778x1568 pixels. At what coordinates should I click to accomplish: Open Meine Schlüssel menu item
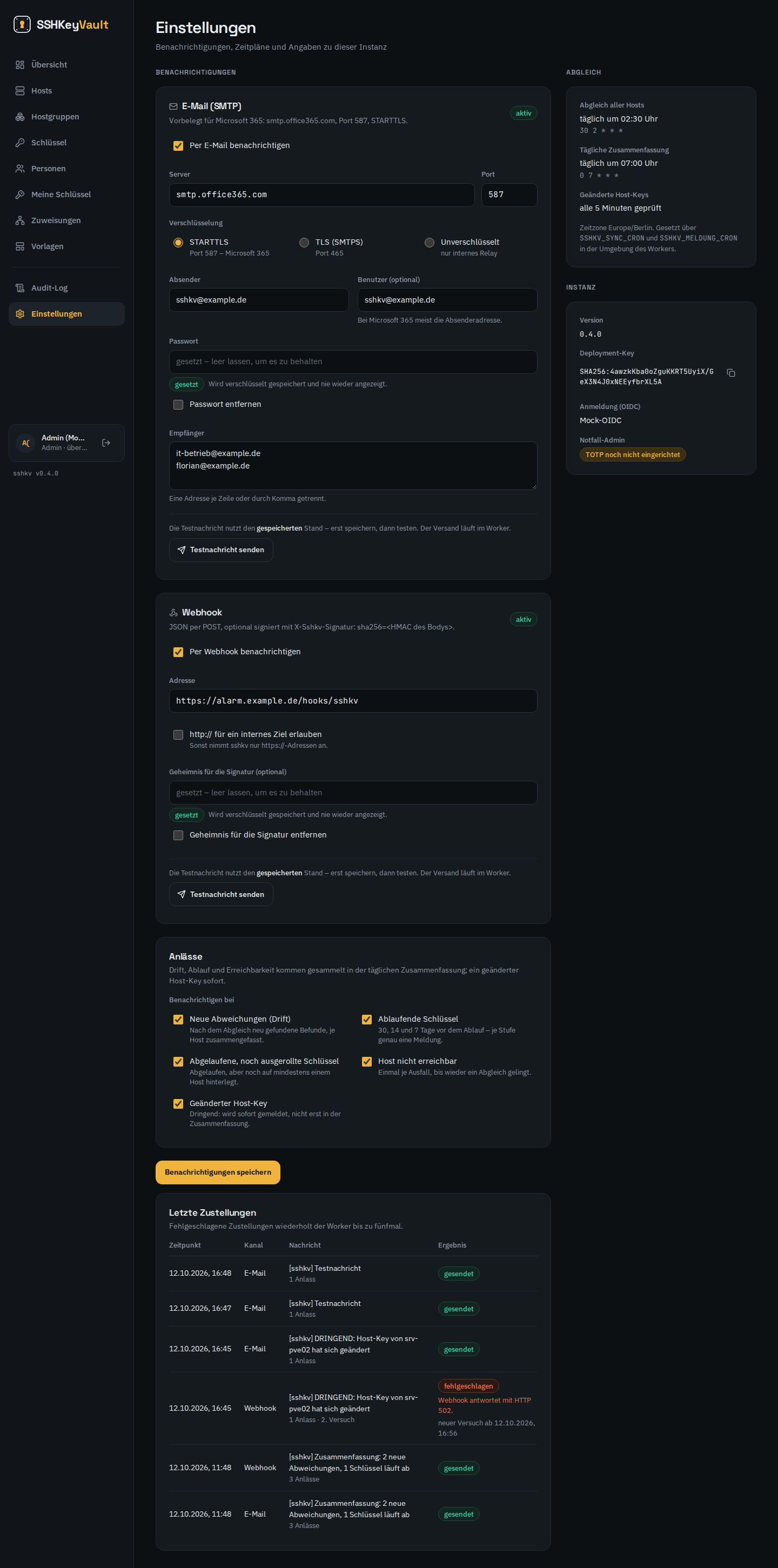[66, 194]
